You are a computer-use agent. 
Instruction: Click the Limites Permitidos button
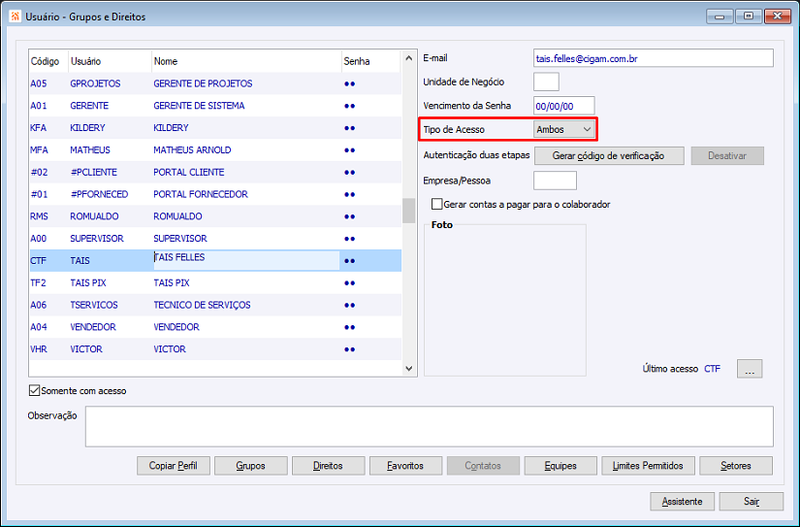click(x=648, y=466)
